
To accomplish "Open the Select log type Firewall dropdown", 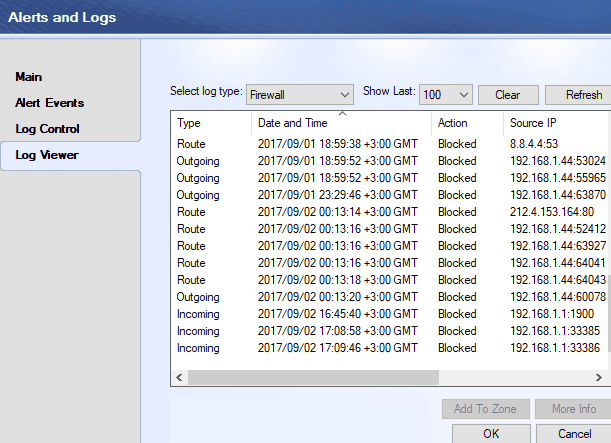I will click(299, 94).
